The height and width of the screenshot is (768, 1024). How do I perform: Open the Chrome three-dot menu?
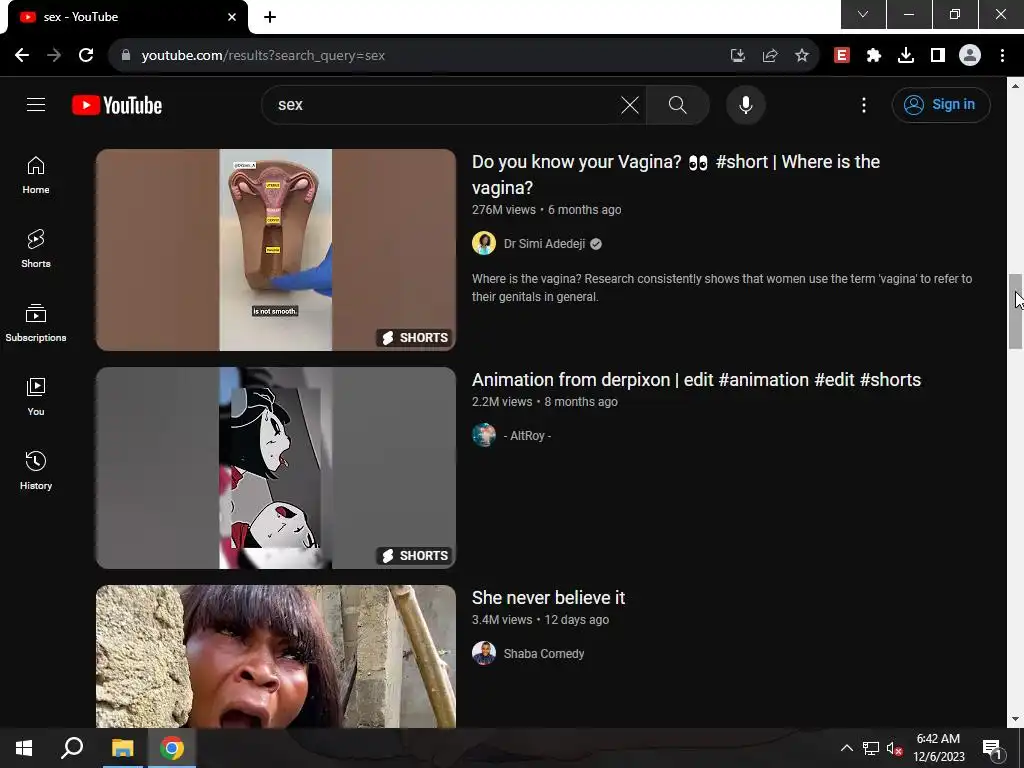(1002, 56)
